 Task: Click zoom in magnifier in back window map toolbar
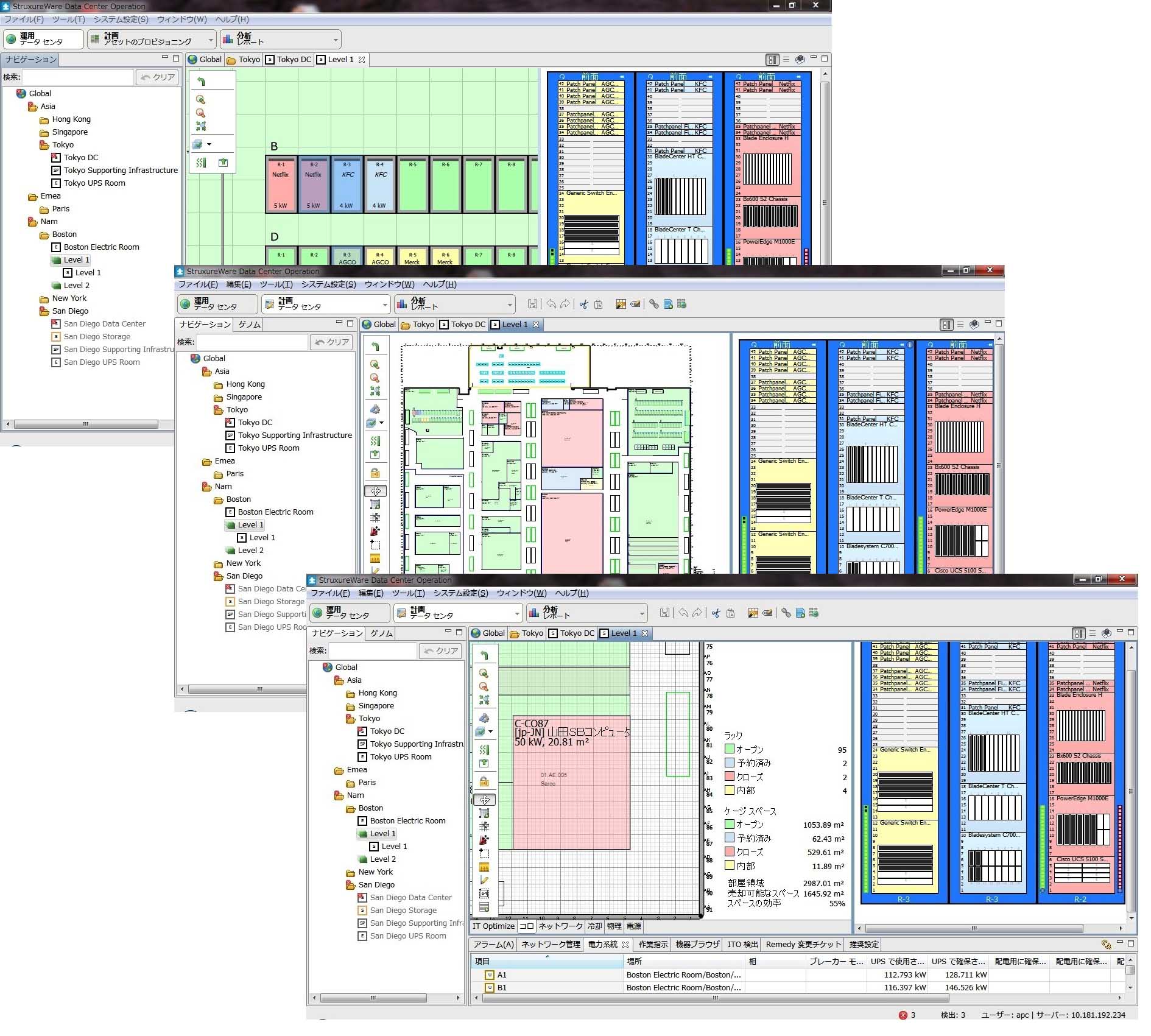pyautogui.click(x=200, y=99)
